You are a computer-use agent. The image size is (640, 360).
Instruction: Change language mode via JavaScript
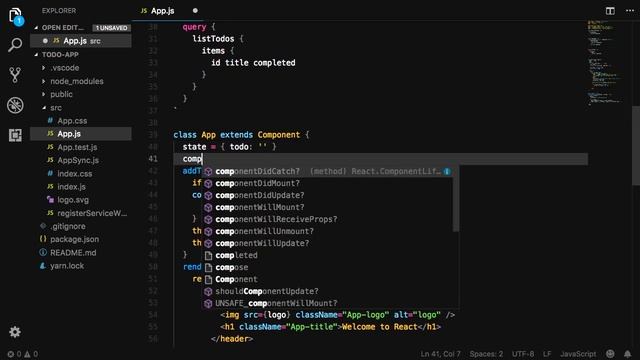578,354
